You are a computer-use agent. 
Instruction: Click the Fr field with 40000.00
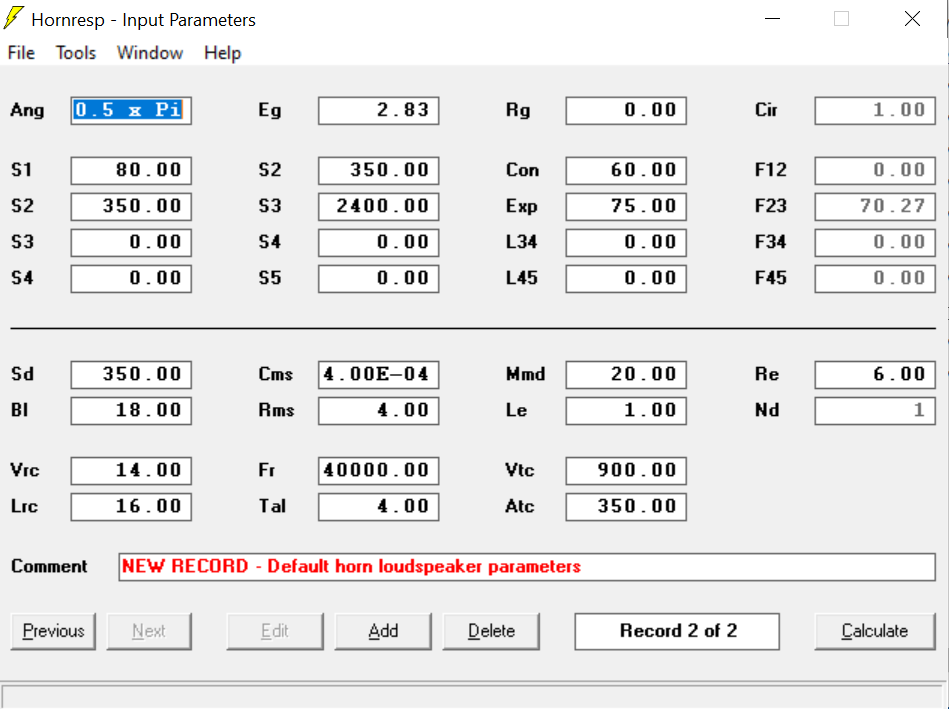pyautogui.click(x=379, y=471)
